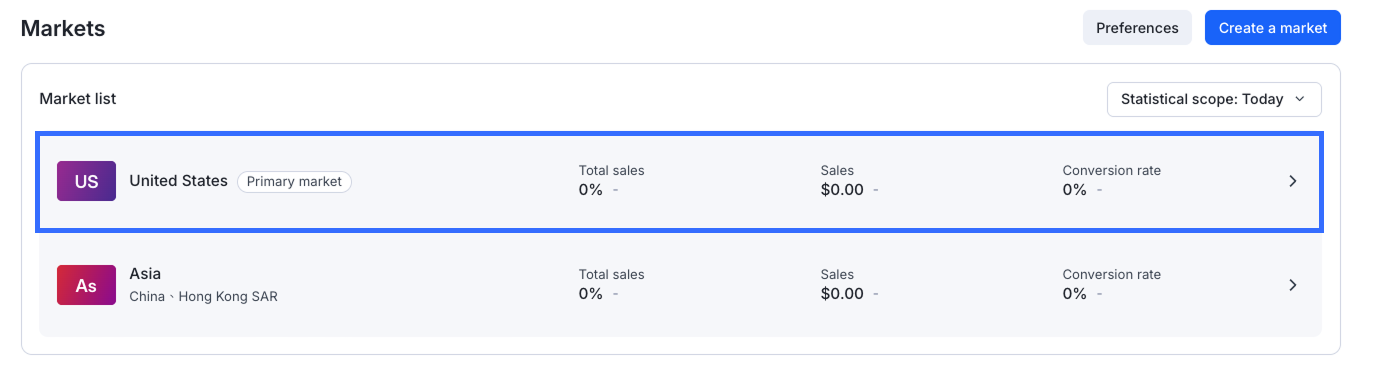
Task: Click Asia Sales $0.00 value
Action: [842, 293]
